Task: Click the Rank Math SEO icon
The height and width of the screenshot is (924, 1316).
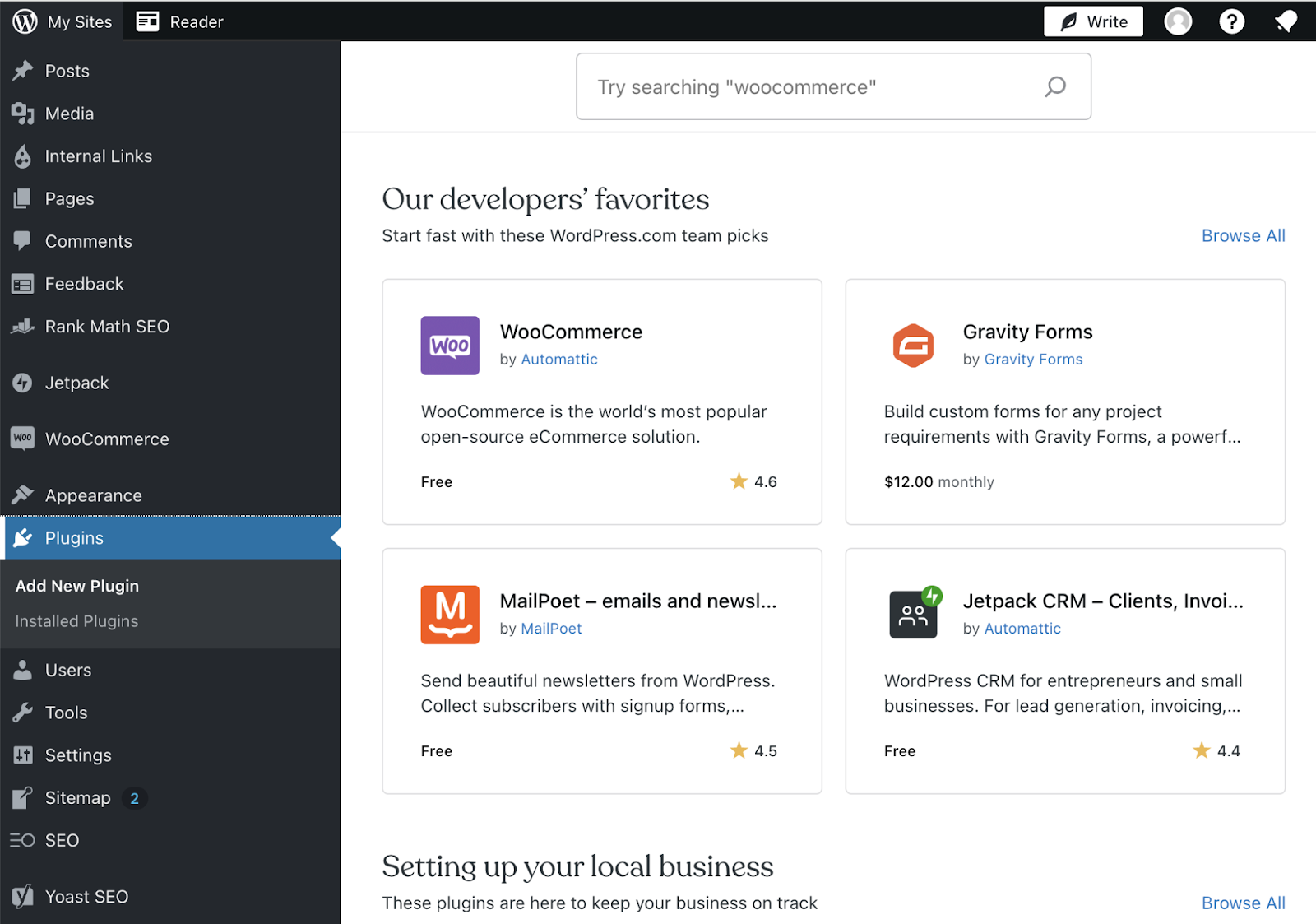Action: 24,327
